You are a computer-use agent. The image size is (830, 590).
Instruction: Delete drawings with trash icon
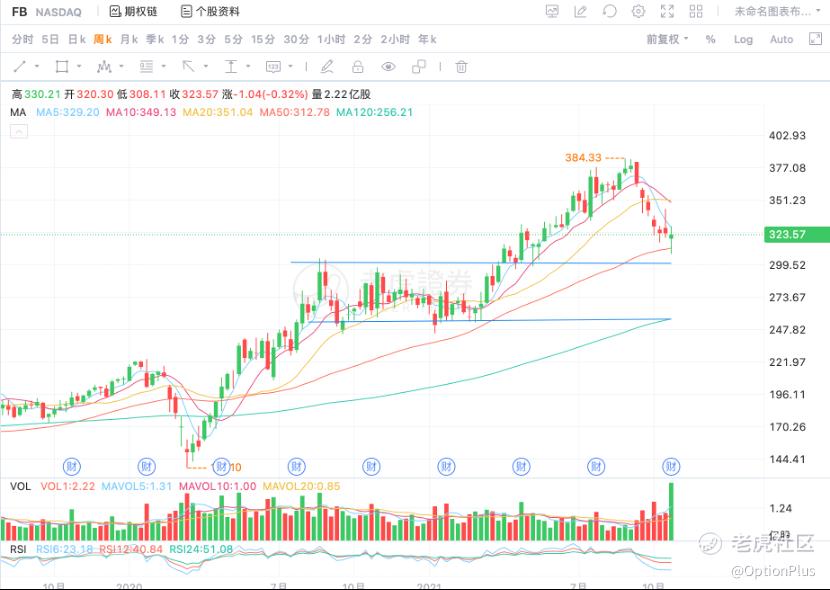(x=462, y=67)
